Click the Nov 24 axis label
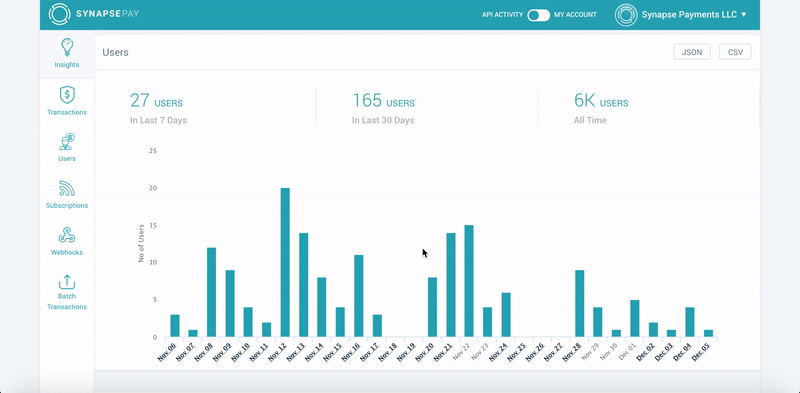The width and height of the screenshot is (800, 393). 498,352
